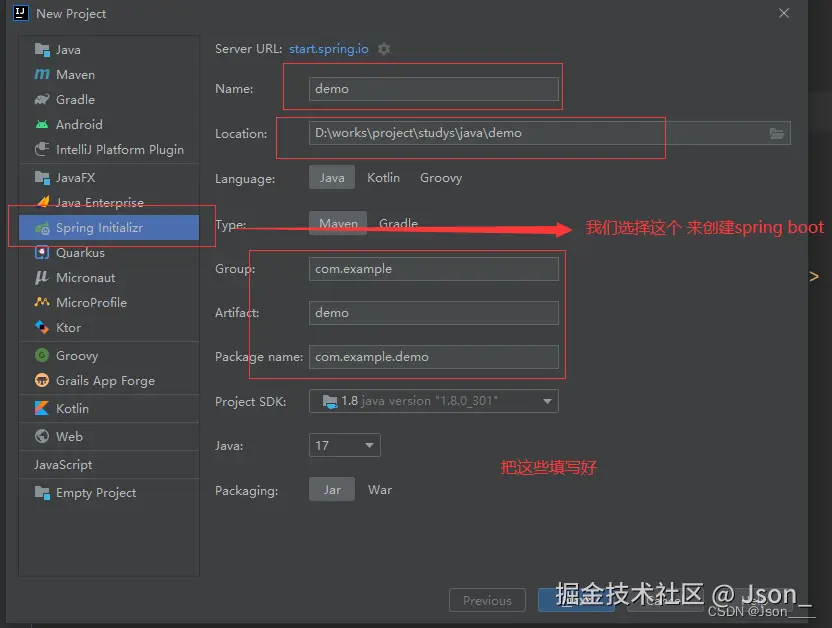Viewport: 832px width, 628px height.
Task: Click the Quarkus icon
Action: point(42,252)
